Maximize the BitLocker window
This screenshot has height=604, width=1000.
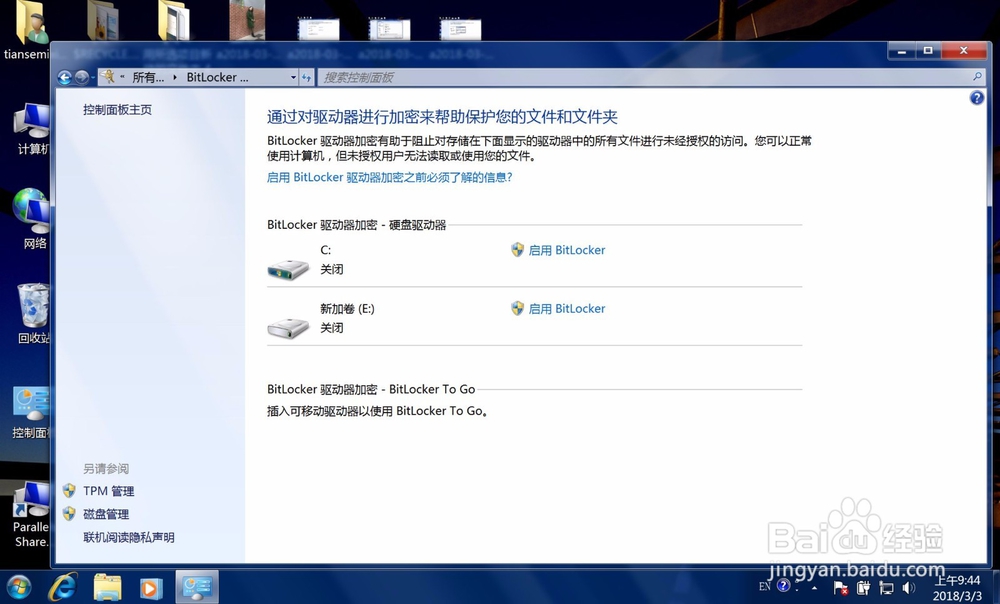[x=928, y=51]
